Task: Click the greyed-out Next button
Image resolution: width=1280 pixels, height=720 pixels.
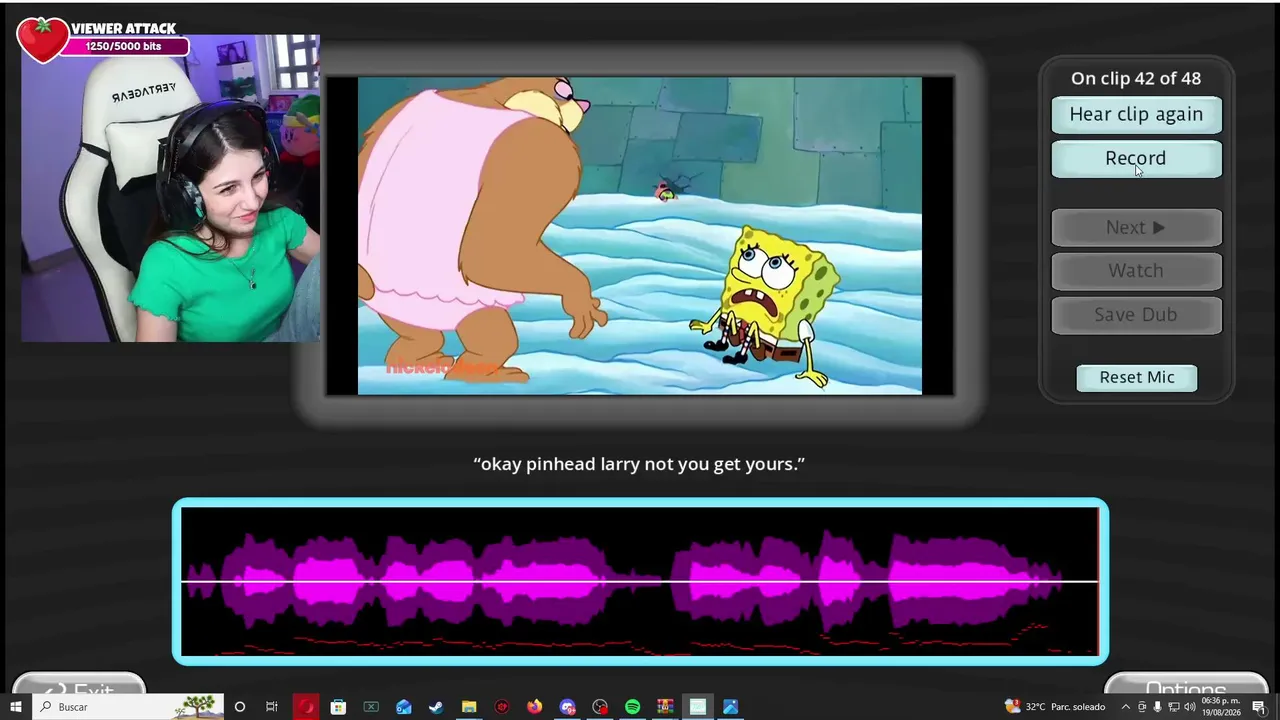Action: (x=1136, y=228)
